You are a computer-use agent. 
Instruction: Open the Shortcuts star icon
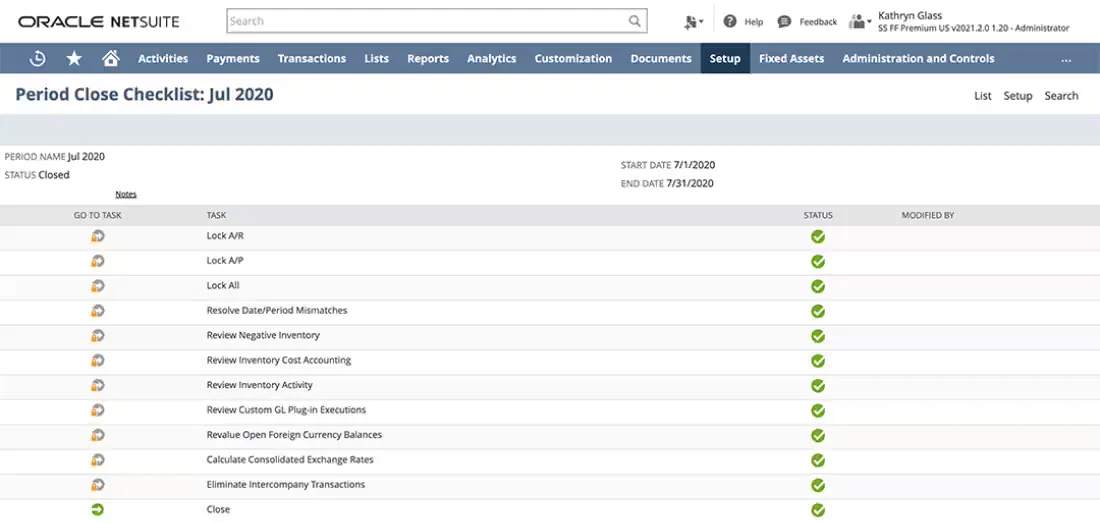(x=74, y=59)
